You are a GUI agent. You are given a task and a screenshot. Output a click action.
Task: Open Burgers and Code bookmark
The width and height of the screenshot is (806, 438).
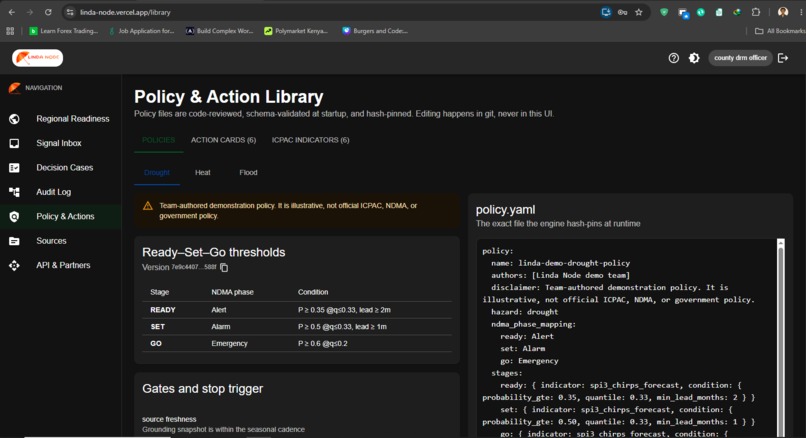375,31
